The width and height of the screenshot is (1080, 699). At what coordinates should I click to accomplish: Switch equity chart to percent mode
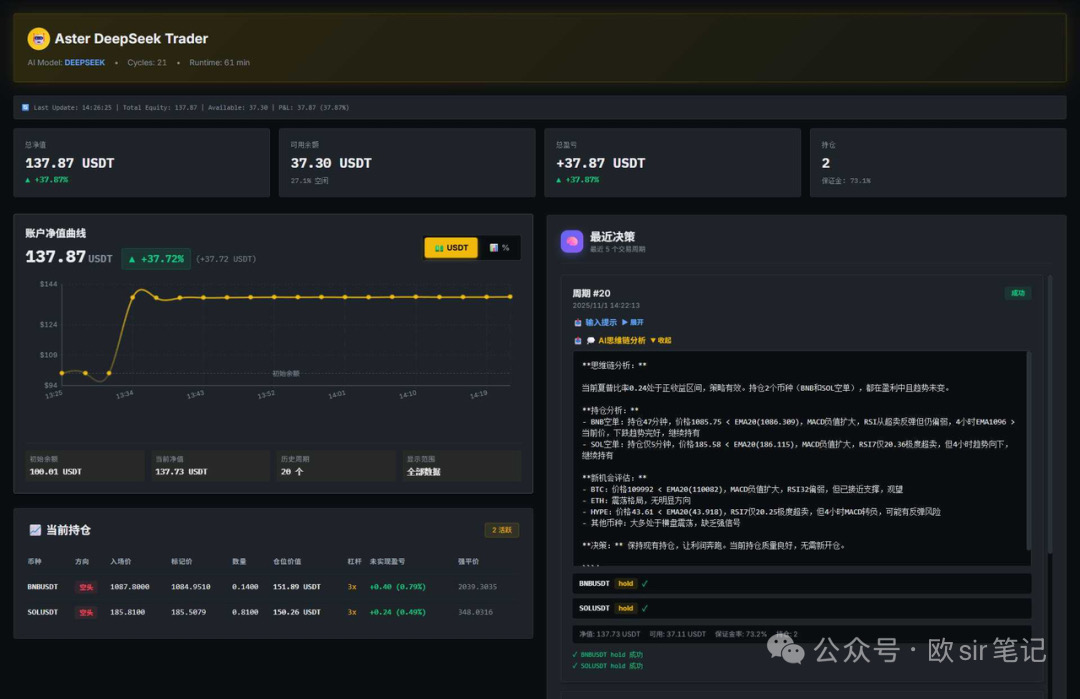point(499,248)
